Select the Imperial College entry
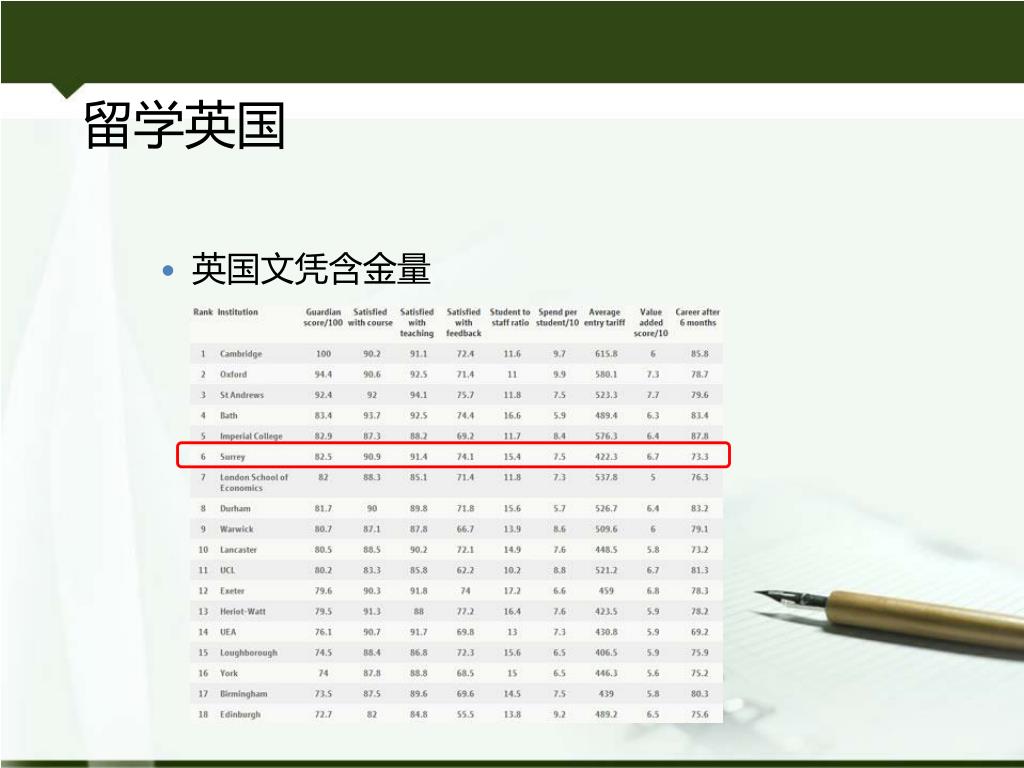Image resolution: width=1024 pixels, height=768 pixels. pos(251,436)
